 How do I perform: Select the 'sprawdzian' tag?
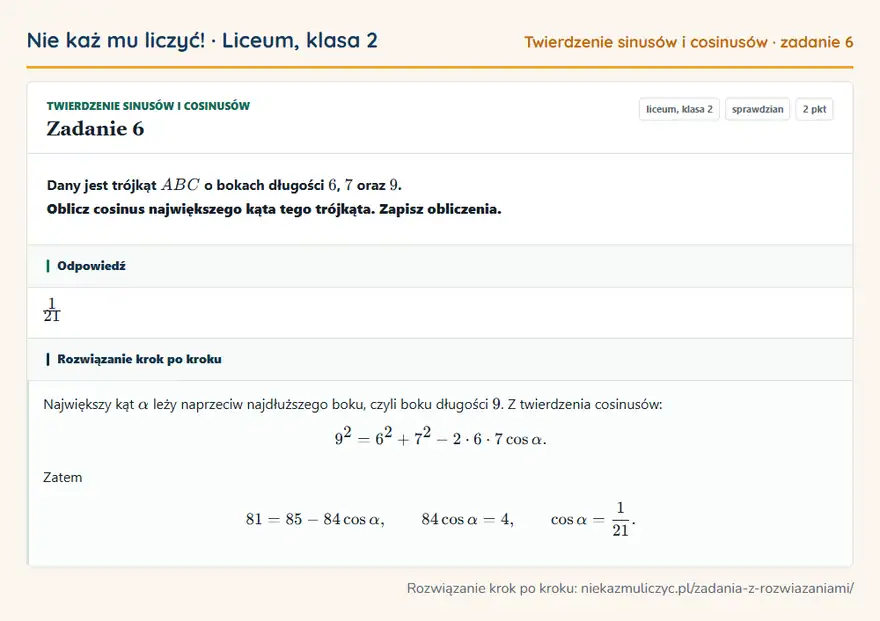point(758,109)
